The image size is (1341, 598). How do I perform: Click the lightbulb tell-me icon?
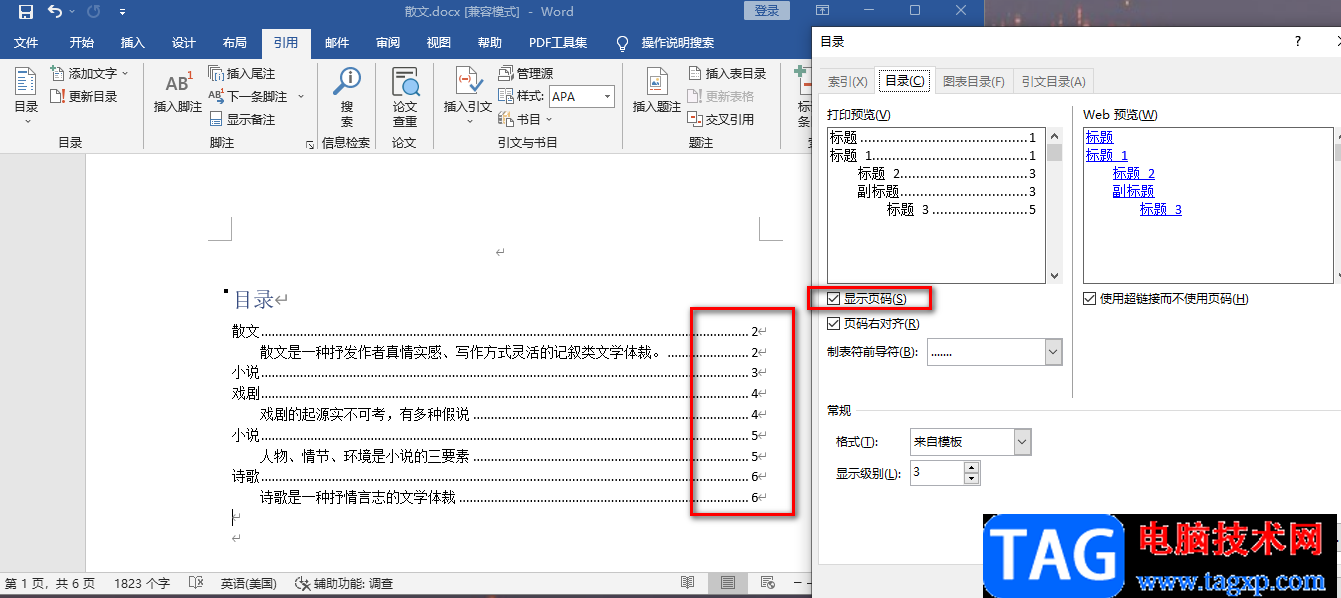tap(622, 43)
